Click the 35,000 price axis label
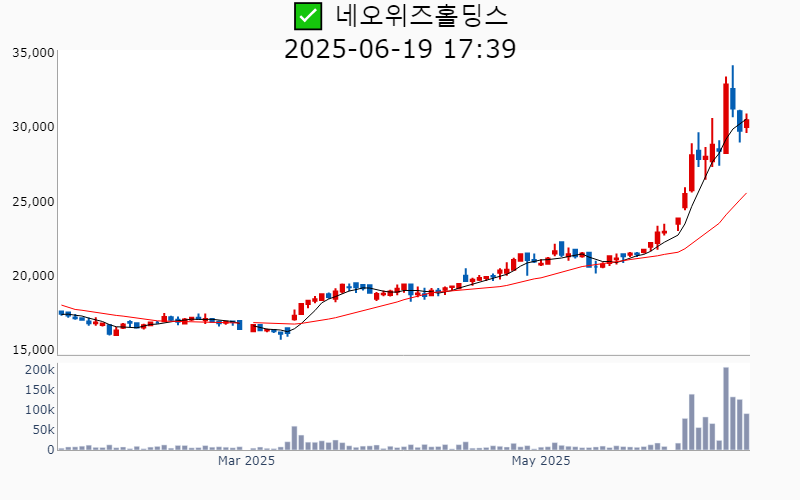This screenshot has height=500, width=800. 33,53
